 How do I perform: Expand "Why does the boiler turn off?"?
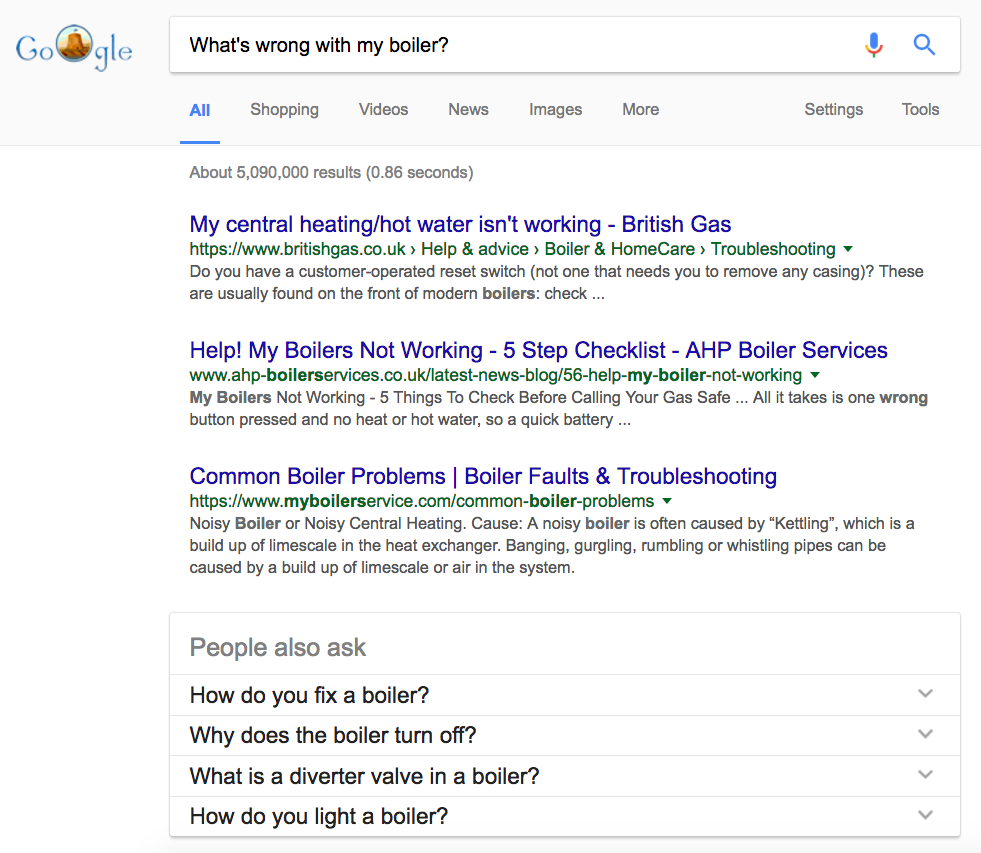pos(564,735)
